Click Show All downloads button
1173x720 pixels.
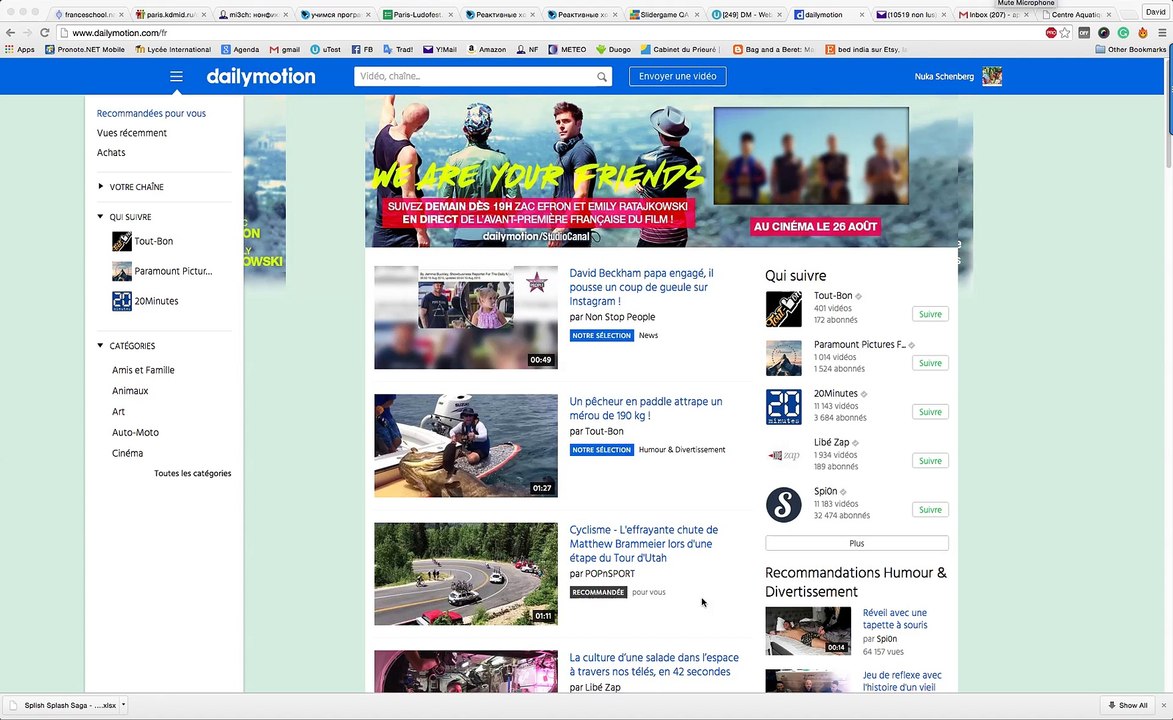tap(1127, 705)
